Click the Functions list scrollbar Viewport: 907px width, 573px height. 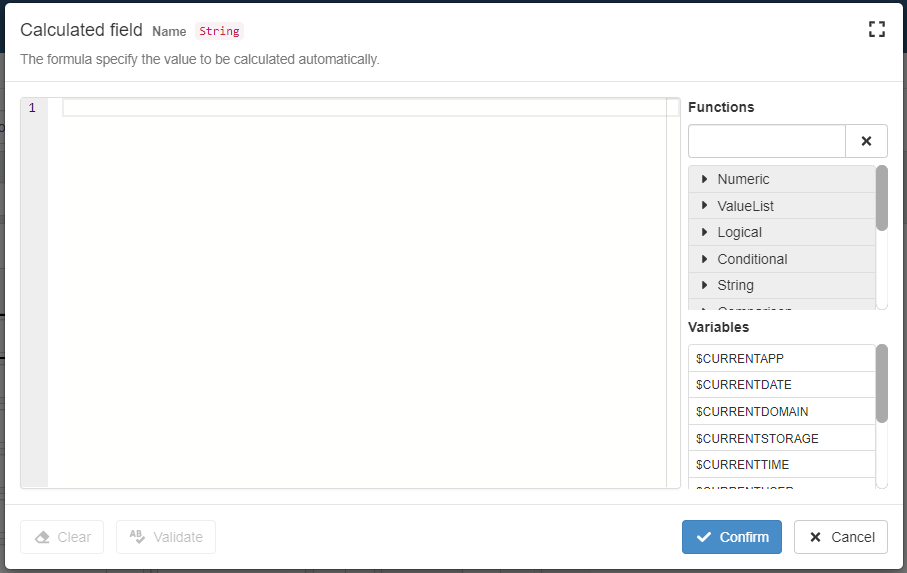pos(881,198)
